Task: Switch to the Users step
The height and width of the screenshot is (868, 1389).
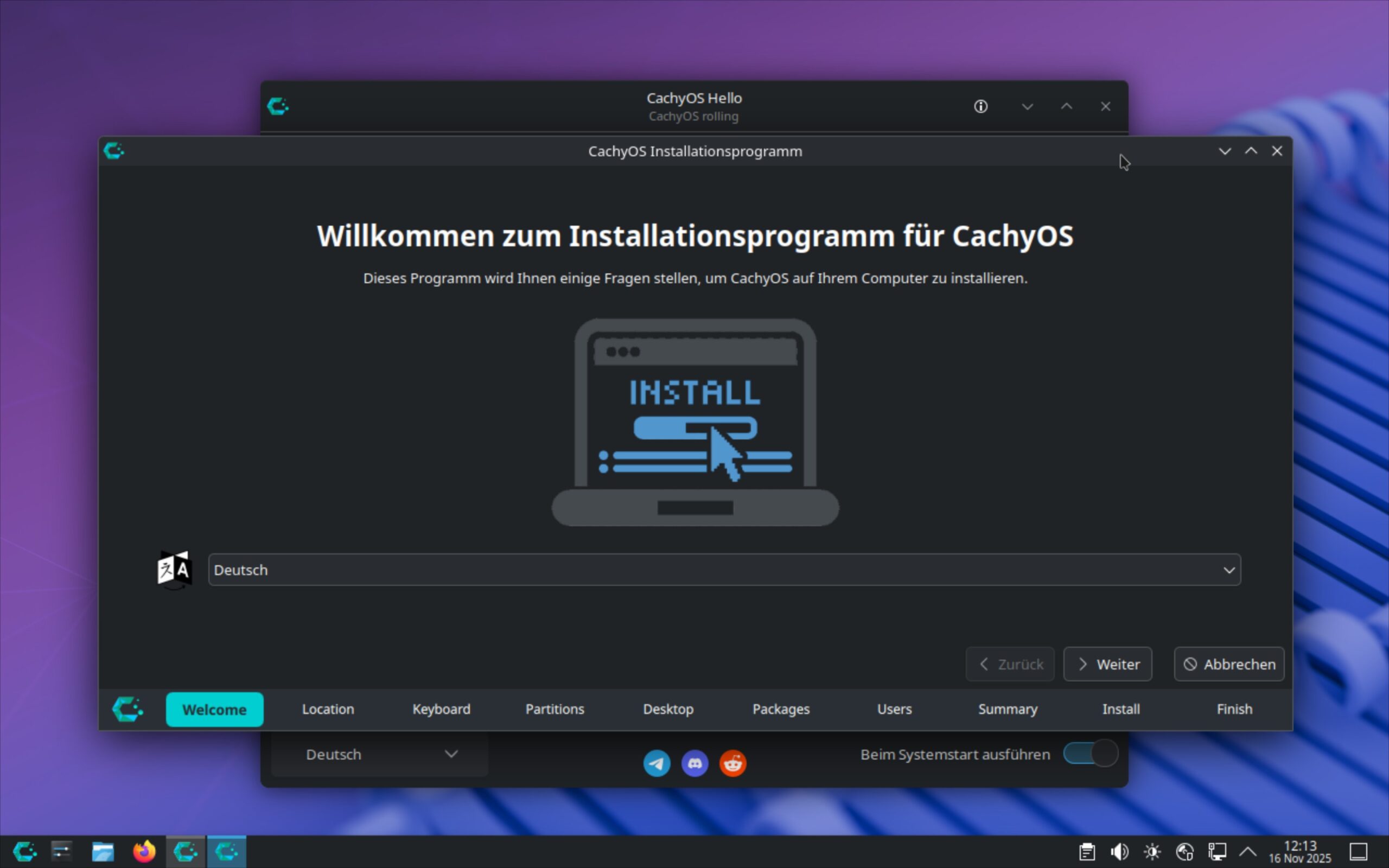Action: [x=894, y=709]
